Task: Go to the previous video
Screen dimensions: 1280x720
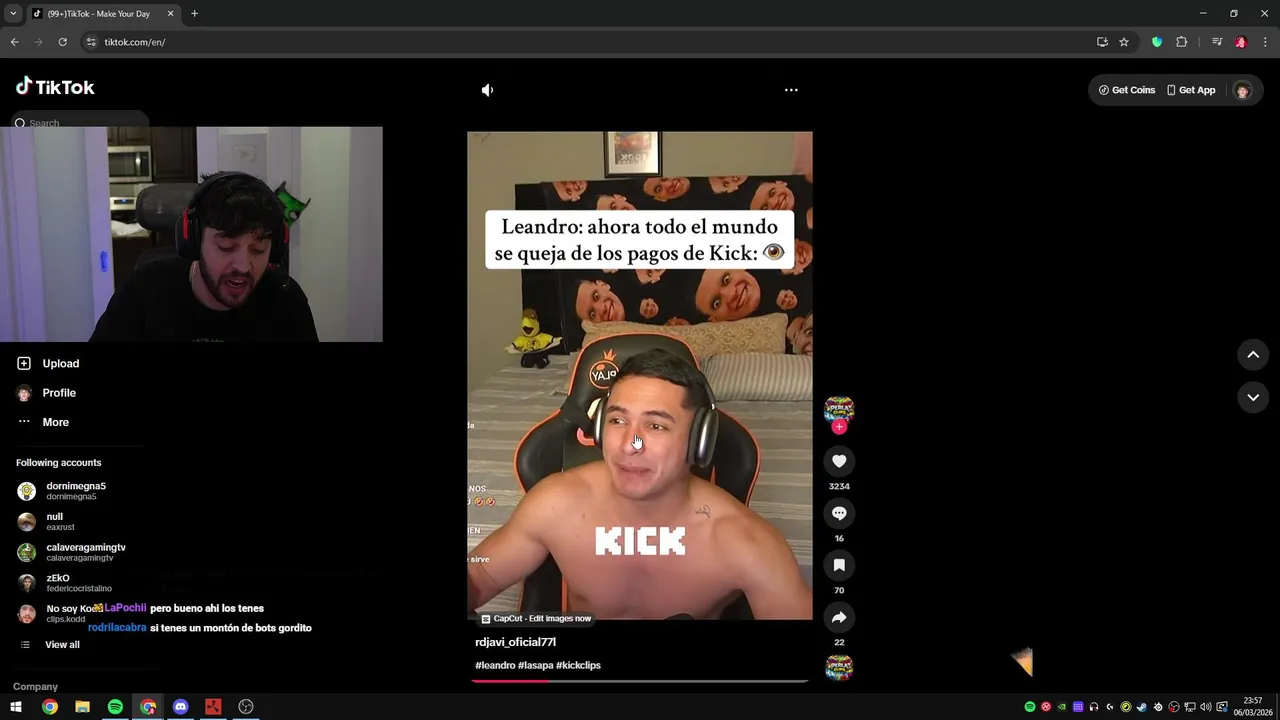Action: point(1253,355)
